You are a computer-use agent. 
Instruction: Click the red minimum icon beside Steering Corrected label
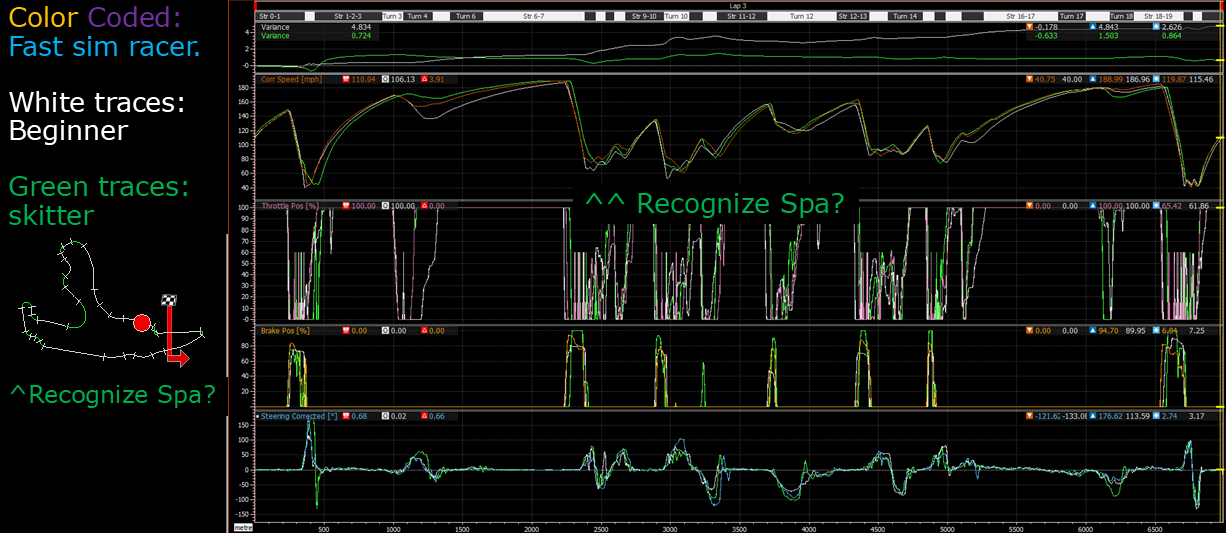click(x=346, y=415)
